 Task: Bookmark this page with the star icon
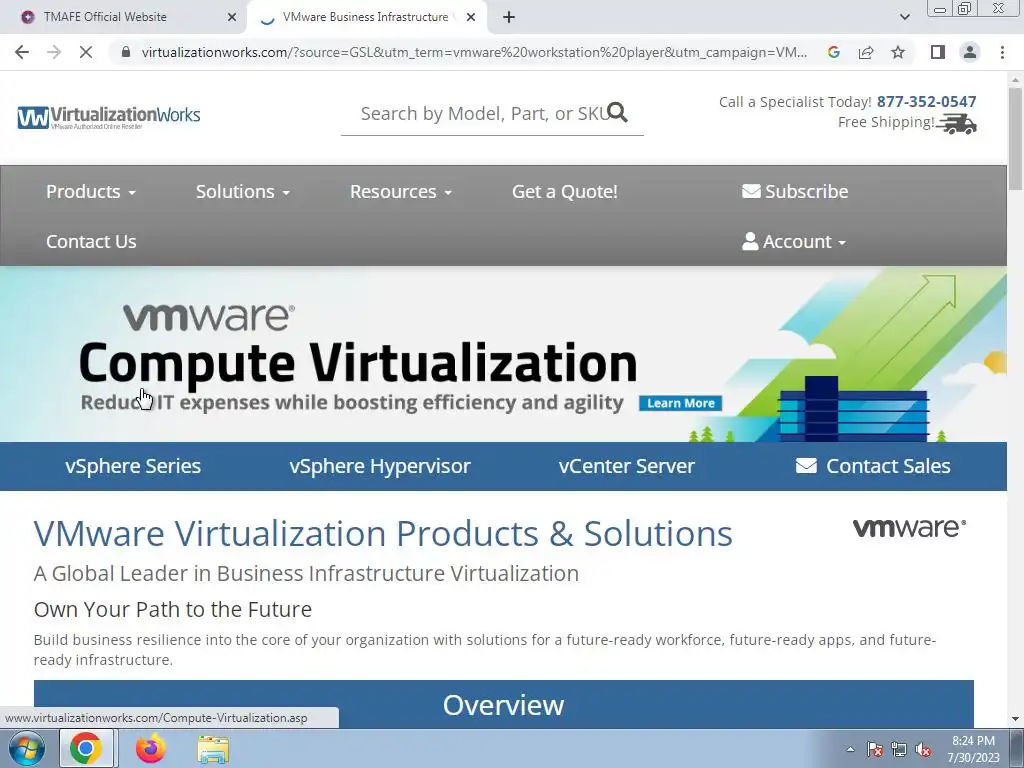(898, 52)
